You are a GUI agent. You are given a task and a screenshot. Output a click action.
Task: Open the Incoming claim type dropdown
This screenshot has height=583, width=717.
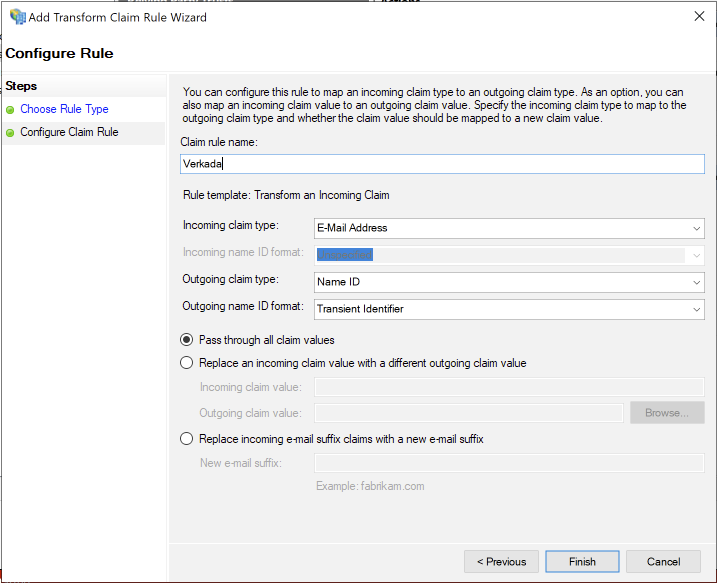(x=509, y=228)
